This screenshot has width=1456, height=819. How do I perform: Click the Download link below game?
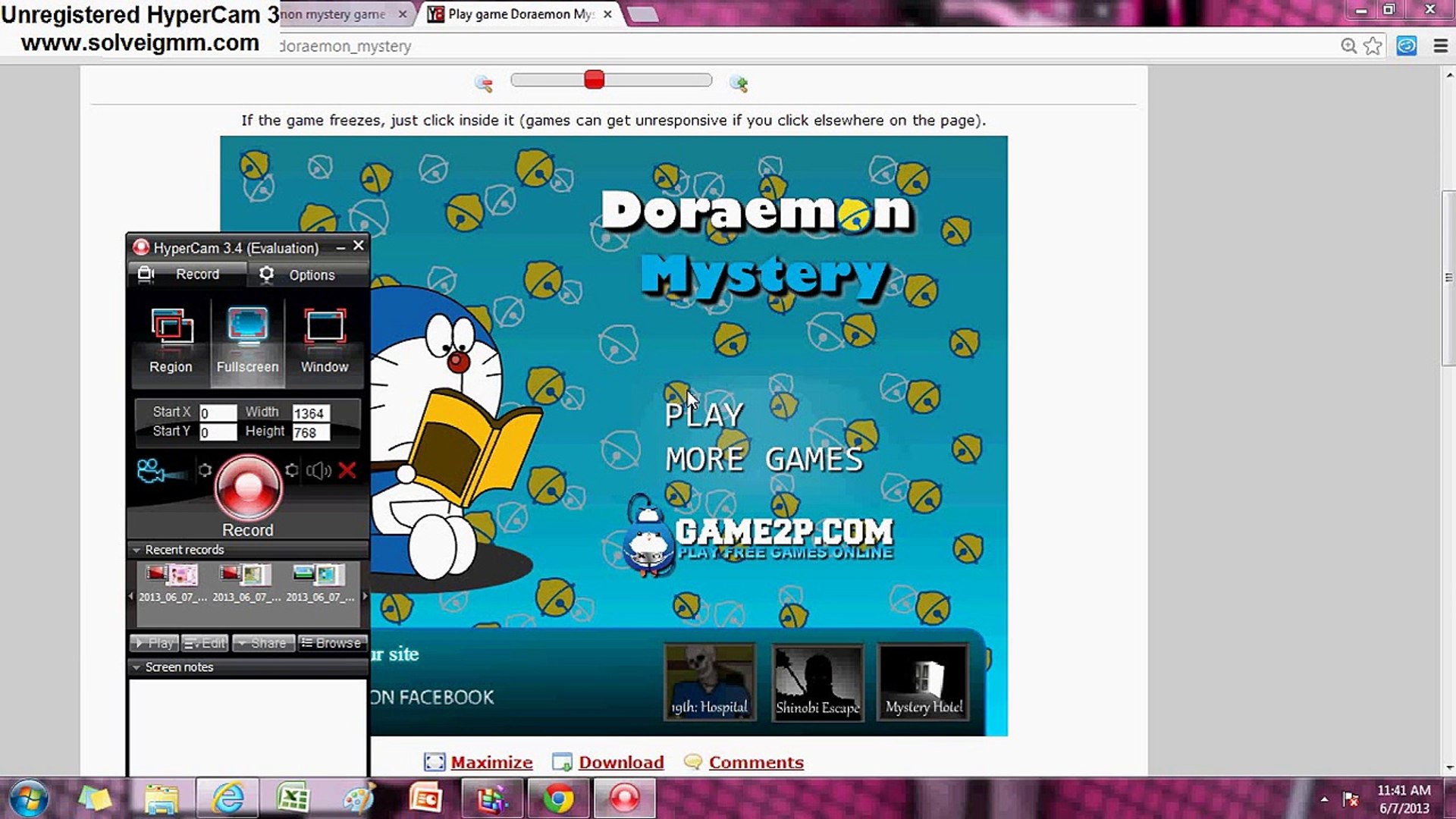click(621, 763)
